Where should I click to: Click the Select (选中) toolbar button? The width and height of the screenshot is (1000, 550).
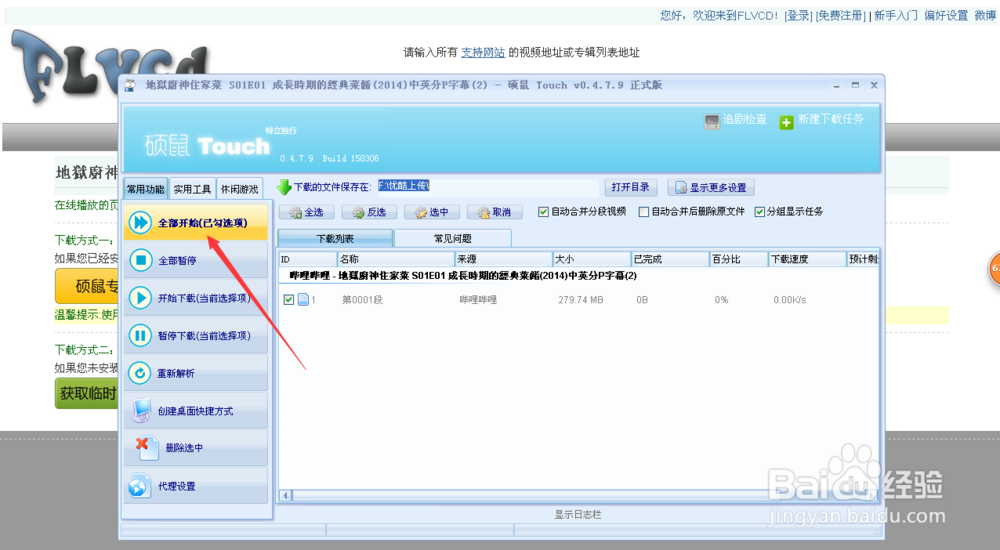coord(431,212)
